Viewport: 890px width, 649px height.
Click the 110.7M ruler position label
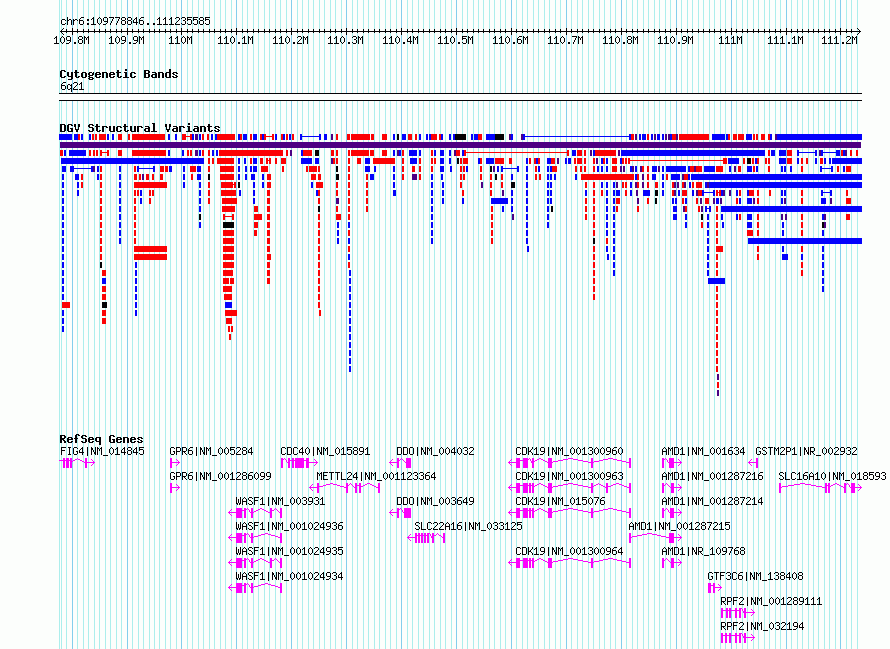[x=565, y=40]
